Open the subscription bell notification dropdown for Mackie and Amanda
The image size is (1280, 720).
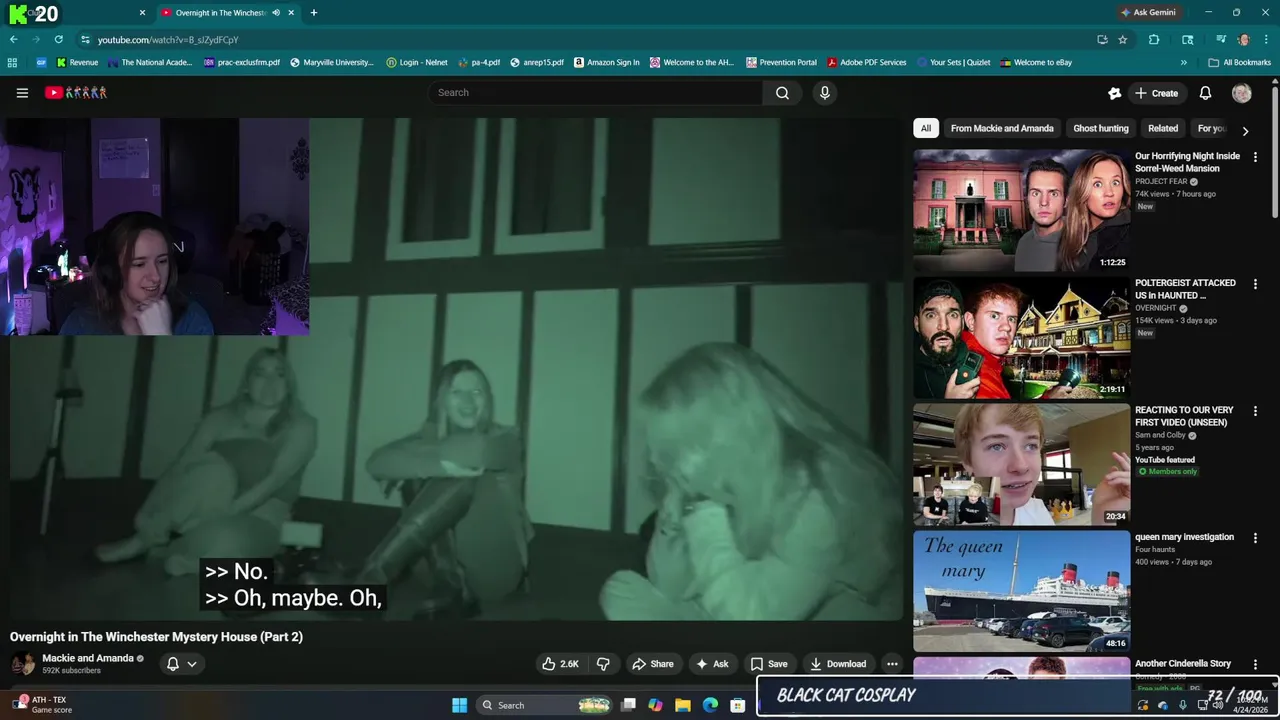coord(181,664)
